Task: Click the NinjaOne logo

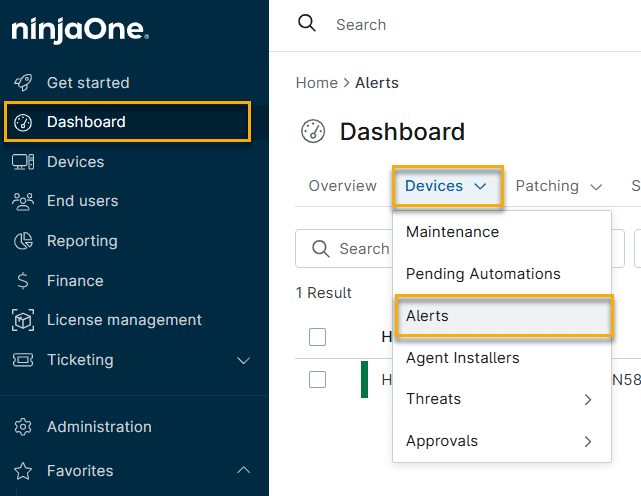Action: [x=80, y=31]
